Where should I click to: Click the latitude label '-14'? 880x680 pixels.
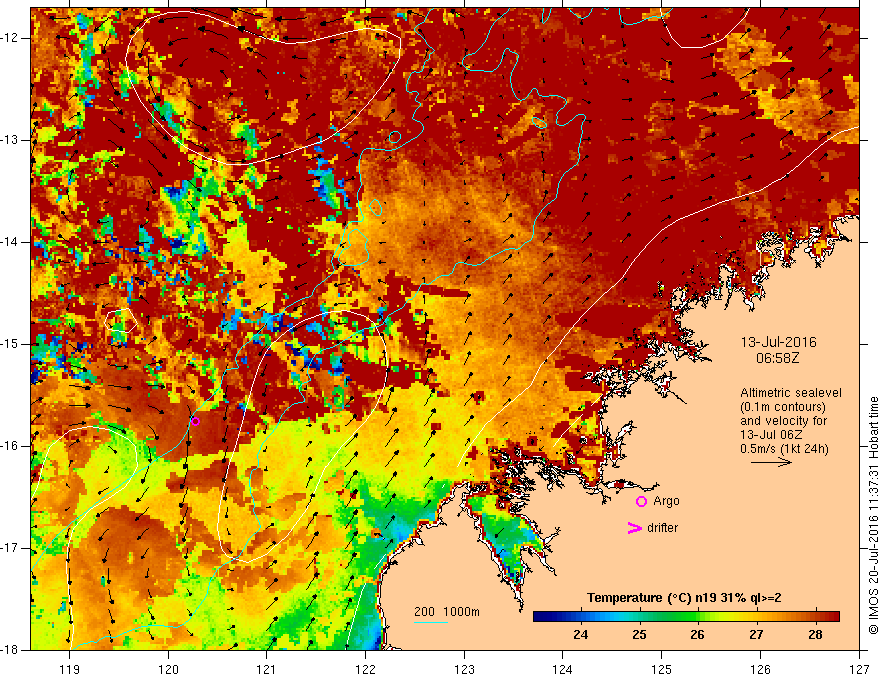tap(11, 242)
